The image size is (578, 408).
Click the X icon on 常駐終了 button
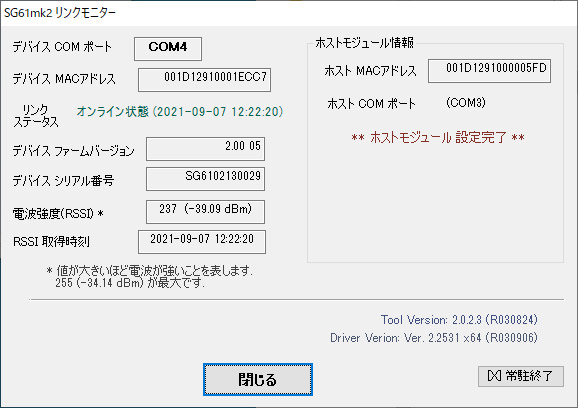(x=494, y=376)
